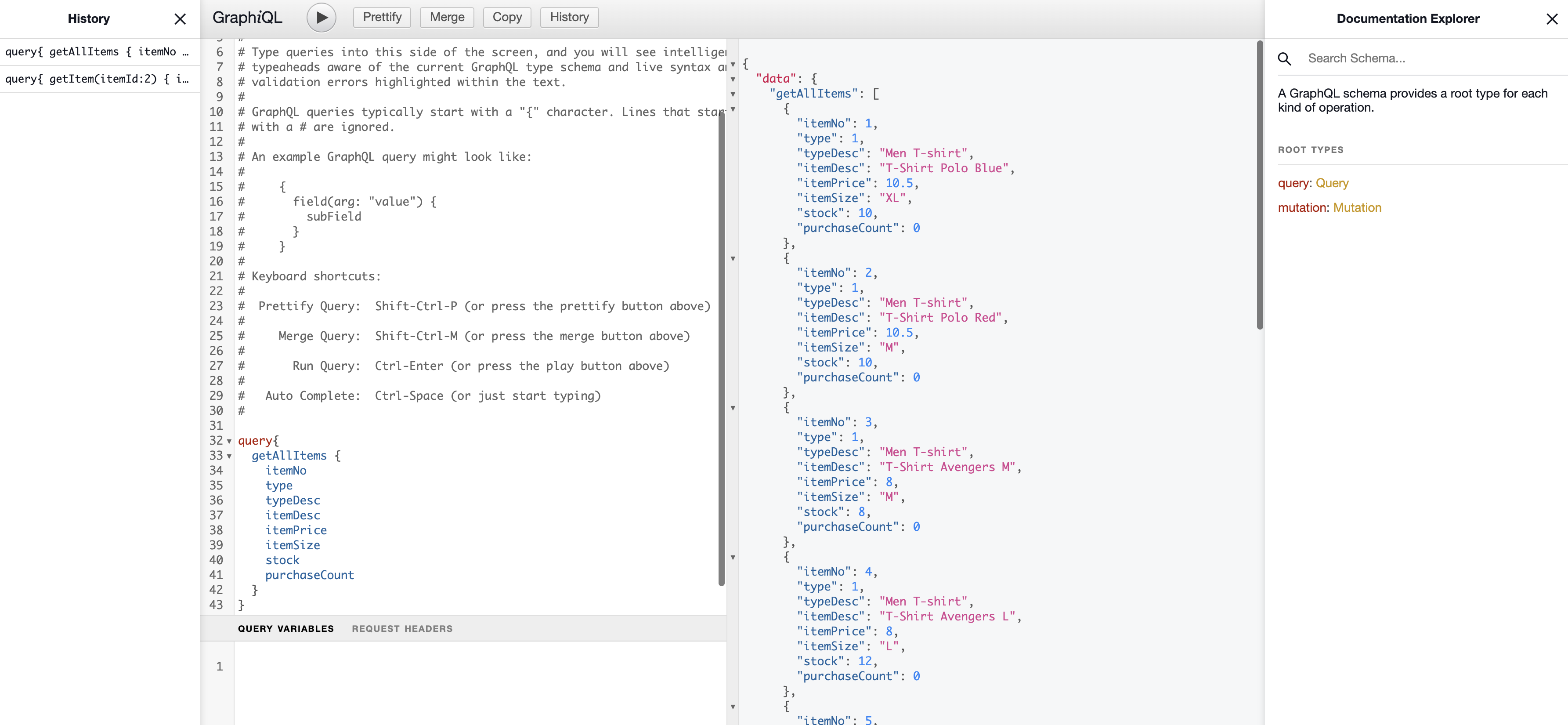Execute the query with the play button
This screenshot has width=1568, height=725.
[322, 17]
